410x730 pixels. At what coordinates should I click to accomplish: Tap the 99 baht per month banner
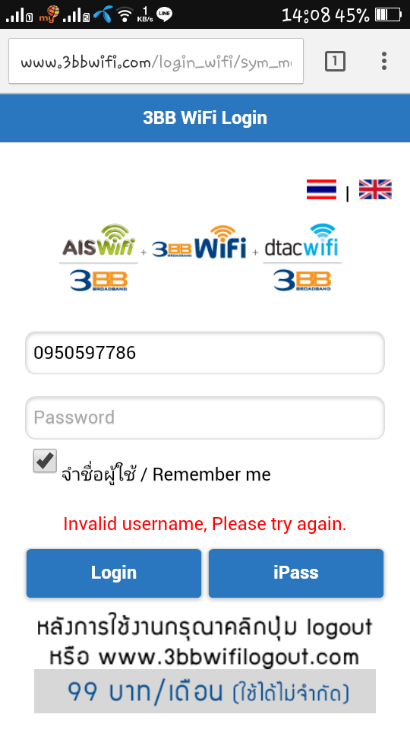(205, 691)
